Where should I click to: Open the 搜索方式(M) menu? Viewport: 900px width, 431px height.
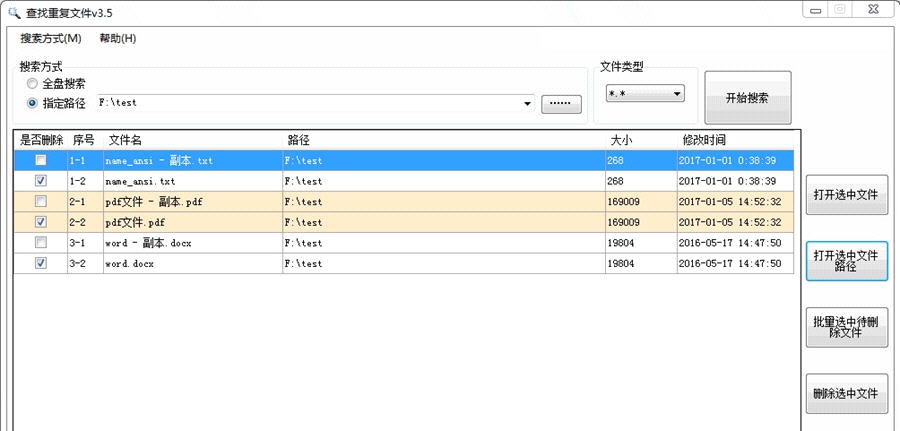pos(51,38)
